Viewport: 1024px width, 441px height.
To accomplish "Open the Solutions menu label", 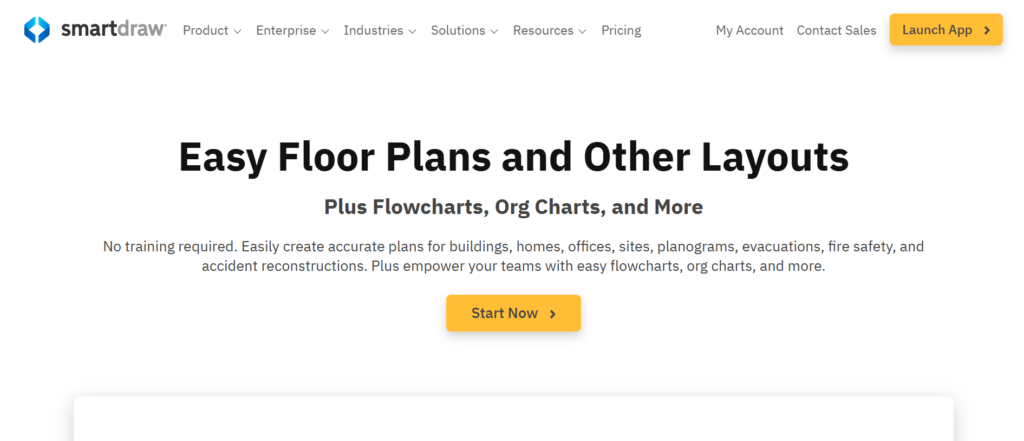I will (x=458, y=30).
